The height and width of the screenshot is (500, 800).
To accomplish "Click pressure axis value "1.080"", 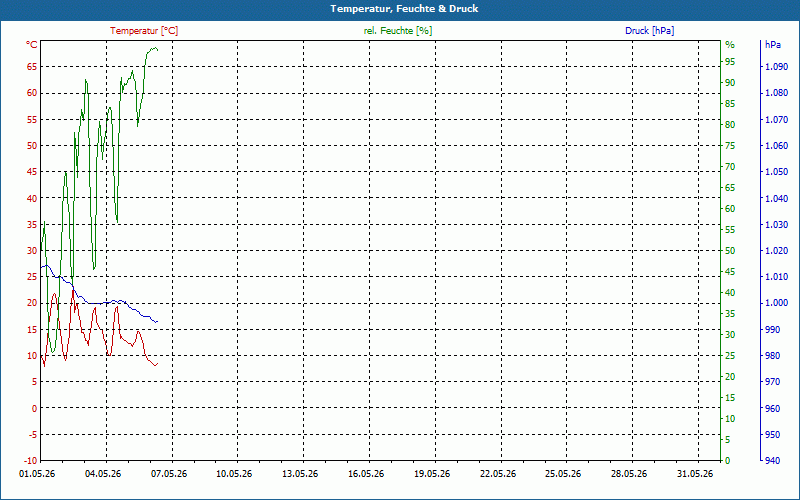I will point(776,93).
